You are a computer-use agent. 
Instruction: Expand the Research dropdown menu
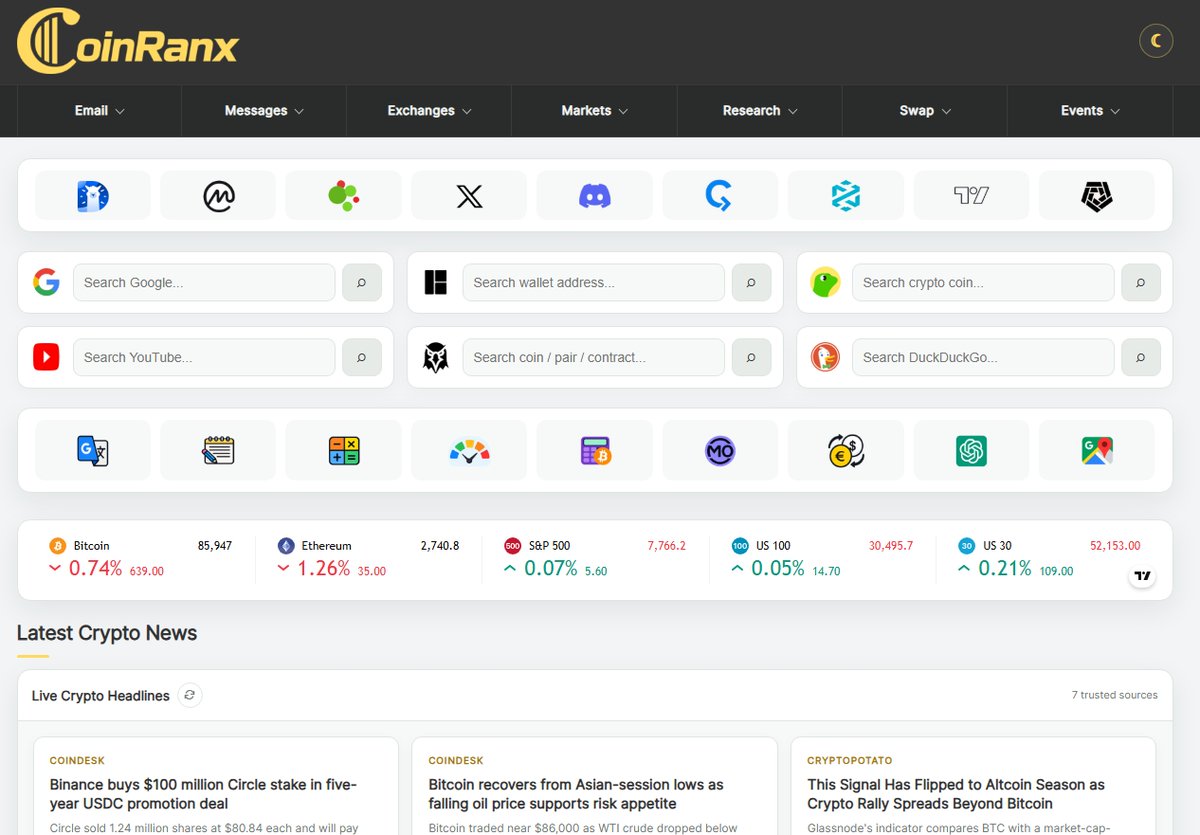click(x=760, y=111)
